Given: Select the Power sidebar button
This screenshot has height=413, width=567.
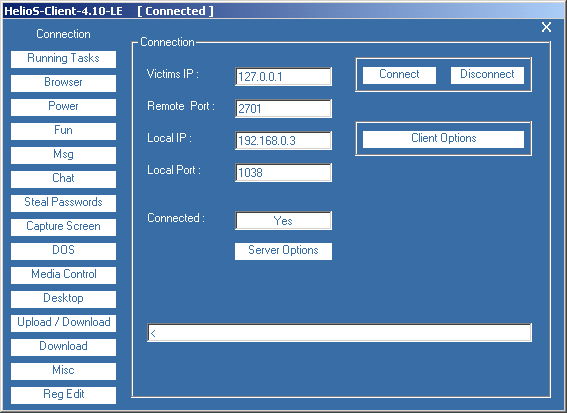Looking at the screenshot, I should coord(63,107).
